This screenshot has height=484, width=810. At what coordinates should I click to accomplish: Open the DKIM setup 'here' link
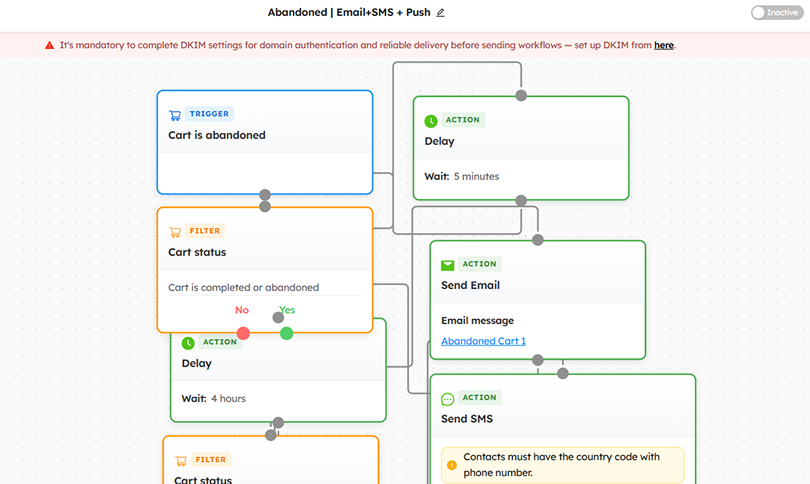click(x=664, y=45)
